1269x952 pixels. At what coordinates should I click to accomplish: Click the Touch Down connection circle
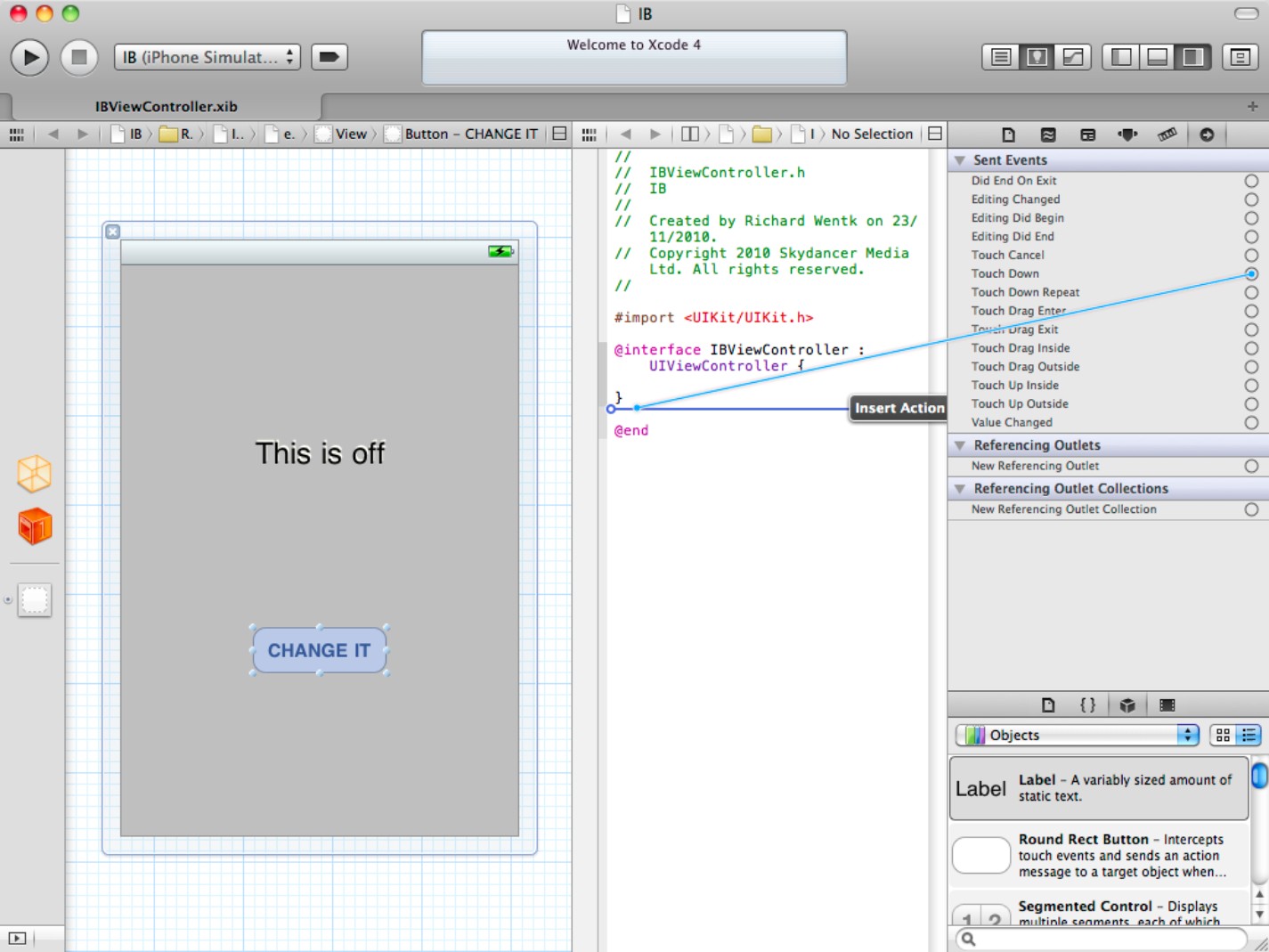tap(1251, 273)
